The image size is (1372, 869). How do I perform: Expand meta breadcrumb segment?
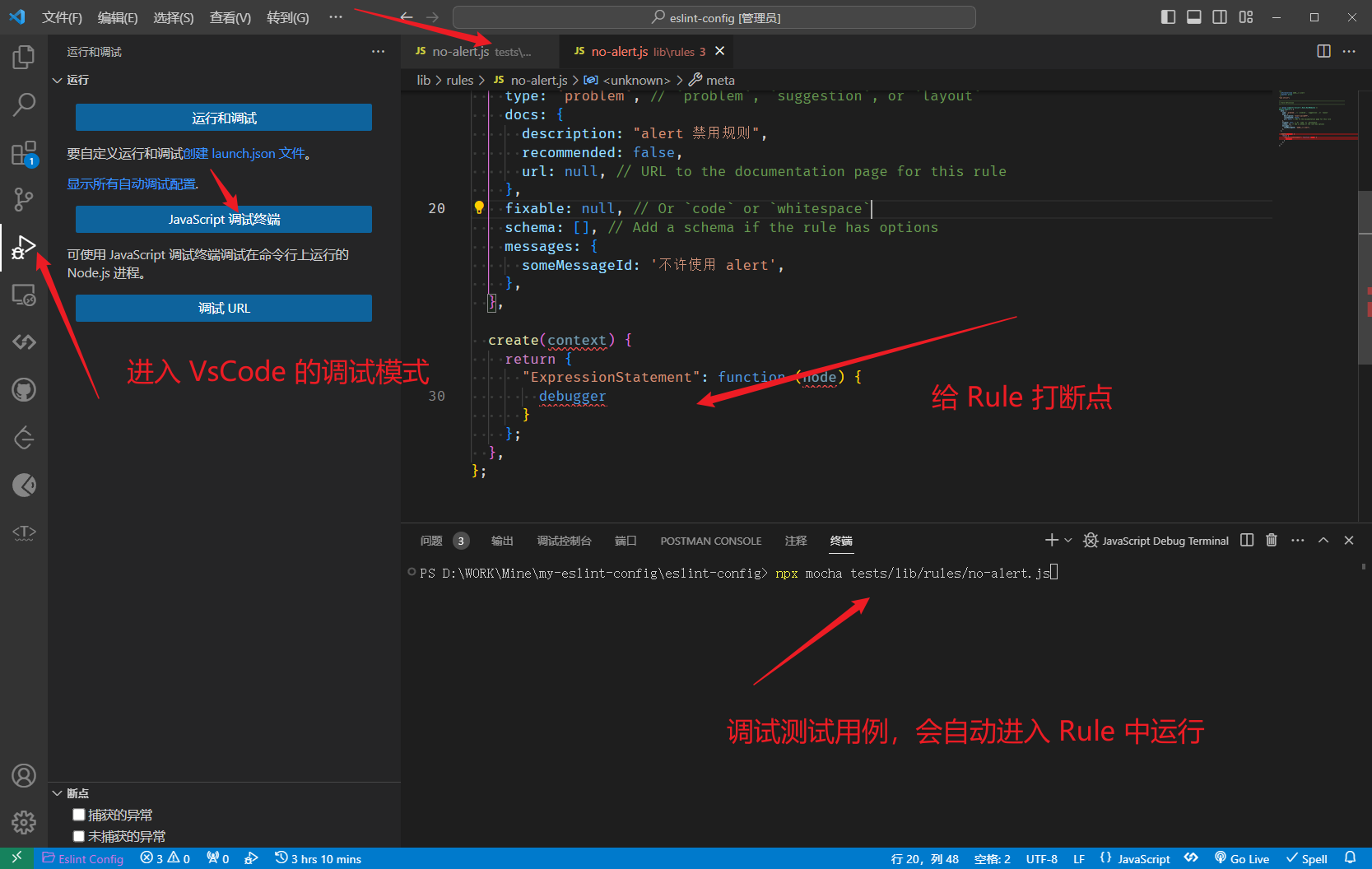coord(712,80)
